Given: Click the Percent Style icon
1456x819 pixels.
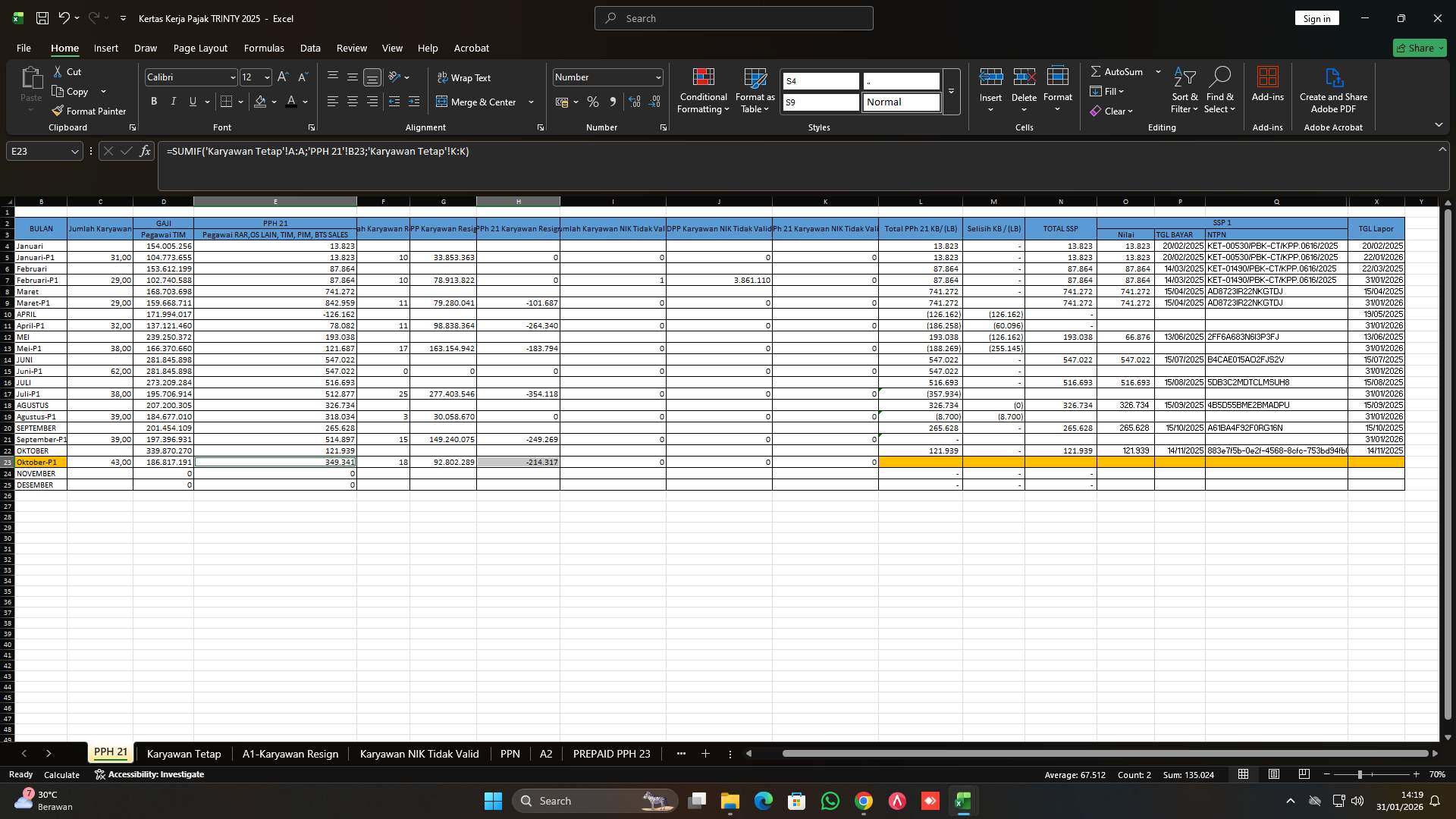Looking at the screenshot, I should click(x=593, y=101).
